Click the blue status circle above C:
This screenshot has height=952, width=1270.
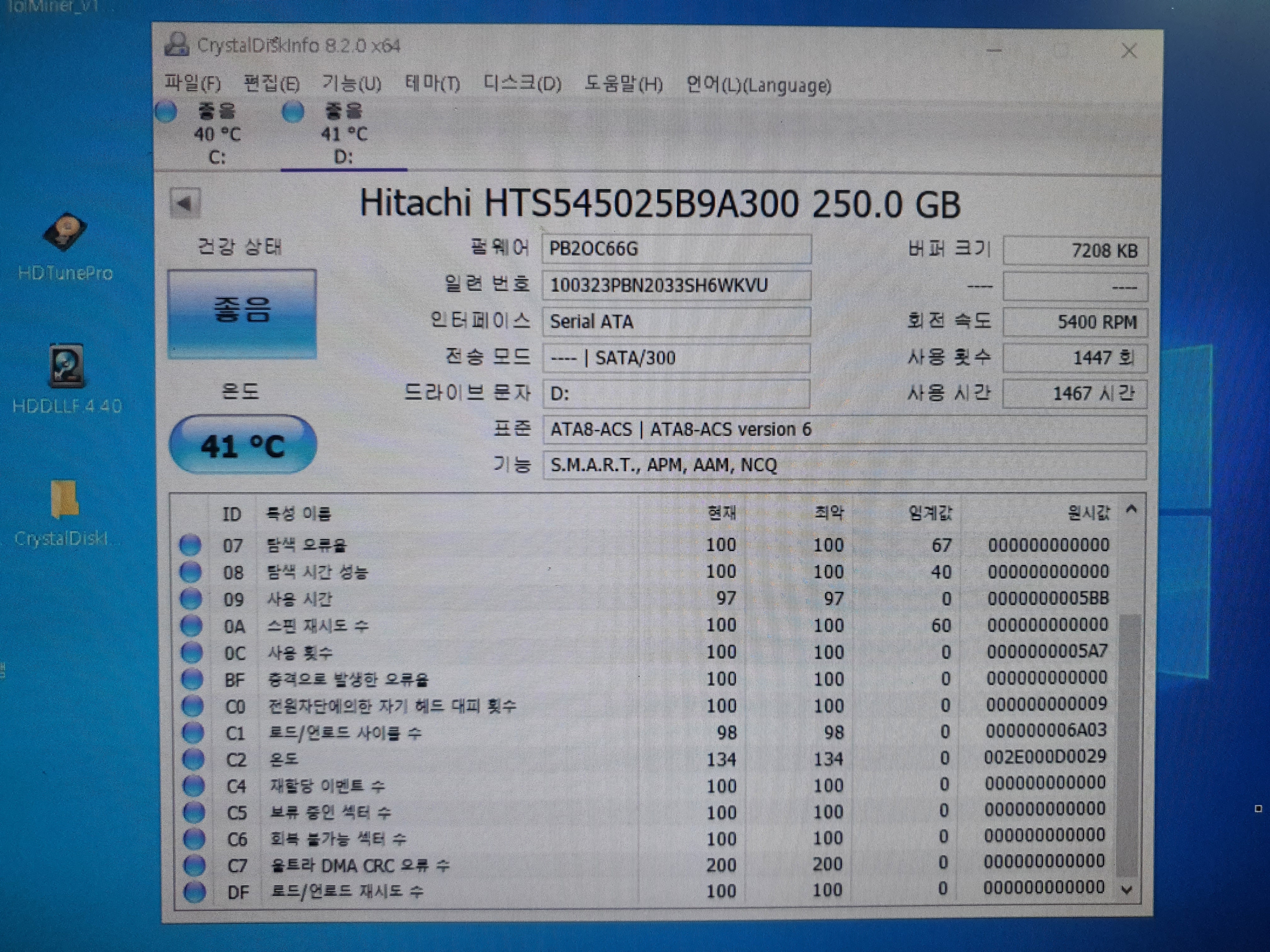pyautogui.click(x=166, y=111)
